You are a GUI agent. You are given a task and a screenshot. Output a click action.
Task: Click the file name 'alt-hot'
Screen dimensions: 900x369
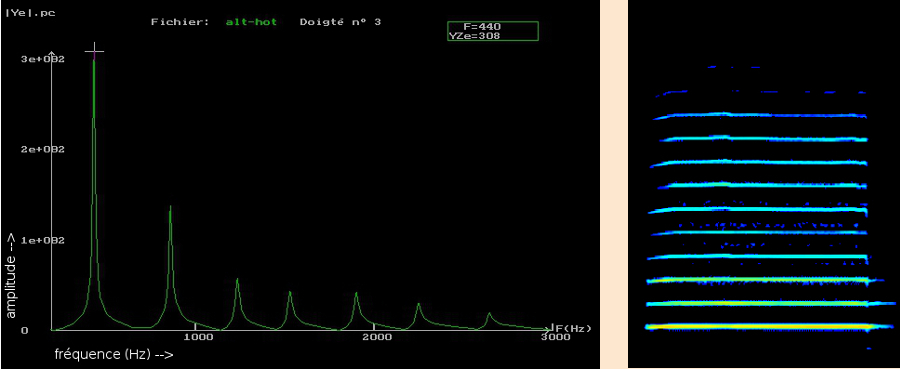coord(251,22)
